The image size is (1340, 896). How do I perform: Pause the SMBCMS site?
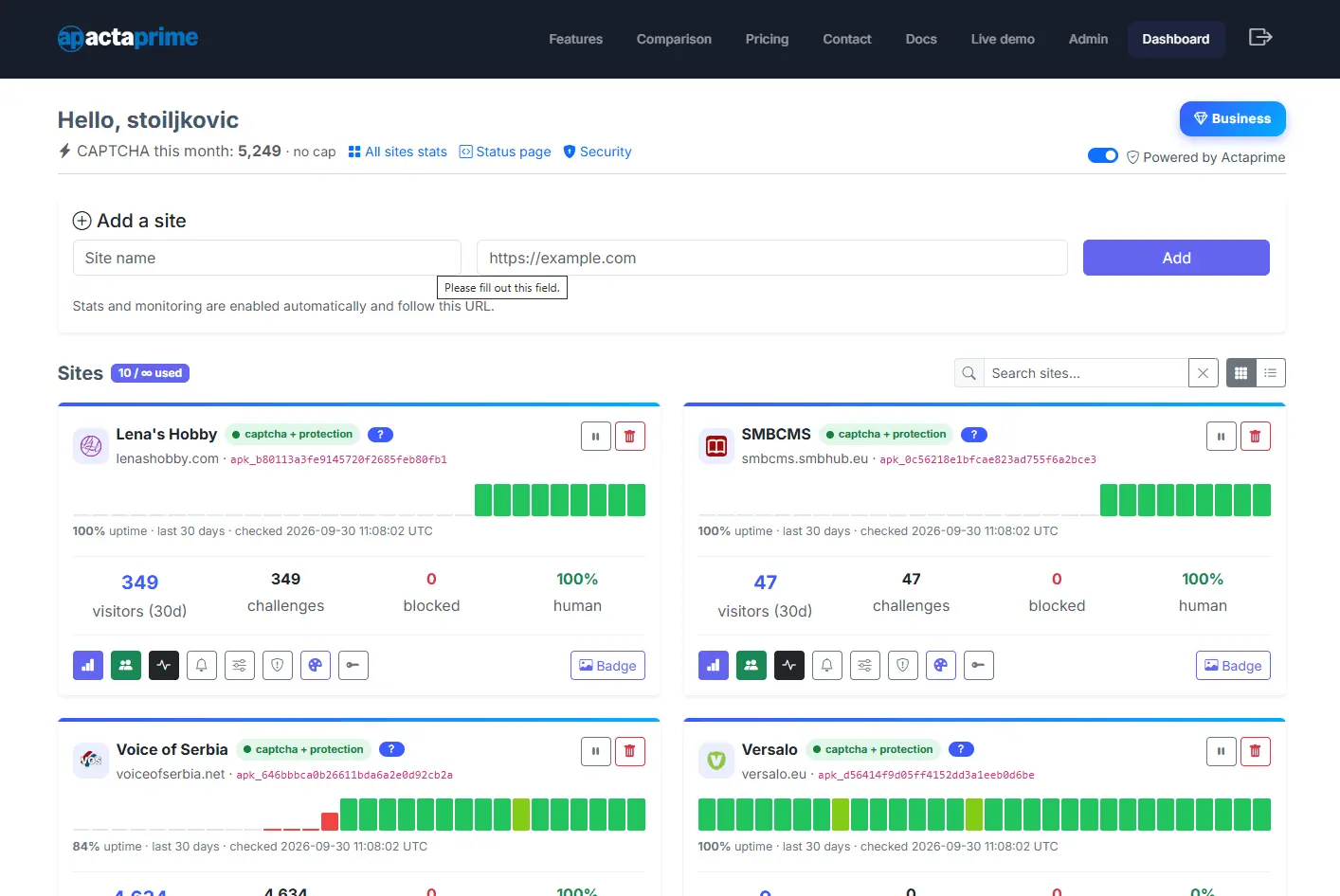[x=1222, y=437]
